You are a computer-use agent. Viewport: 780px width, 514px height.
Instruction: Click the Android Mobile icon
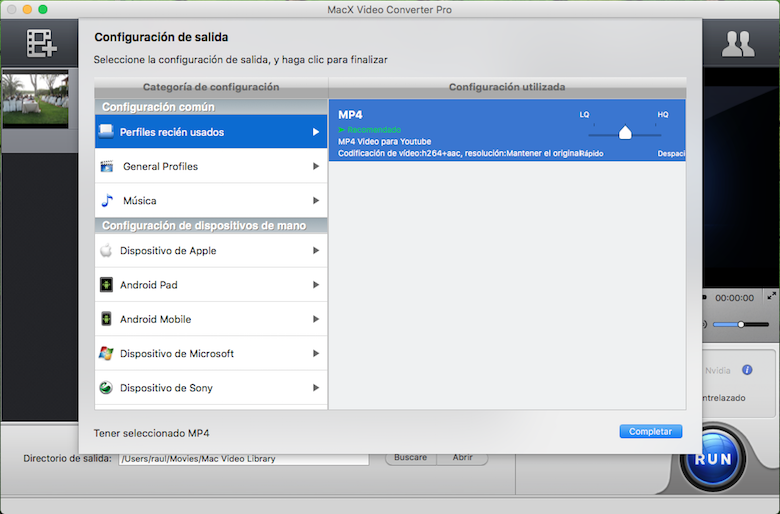tap(106, 319)
